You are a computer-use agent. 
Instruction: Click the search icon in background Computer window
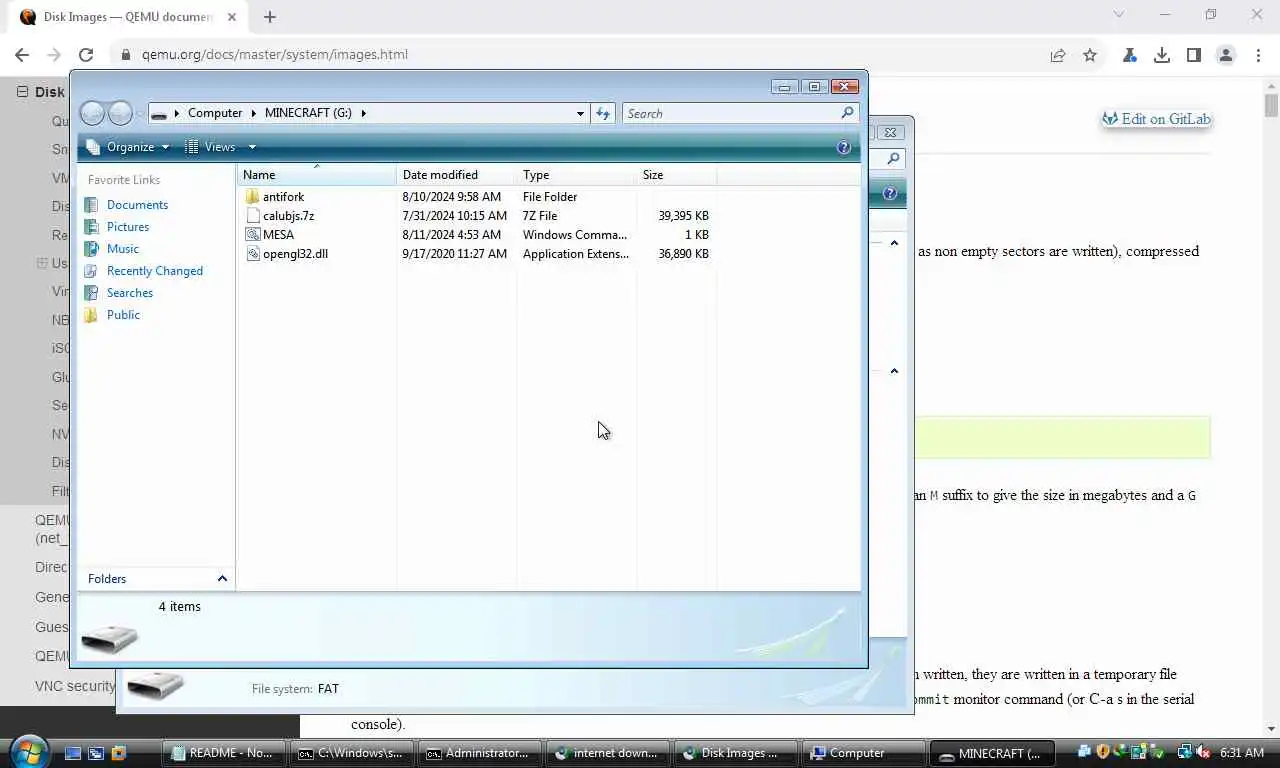(x=893, y=158)
